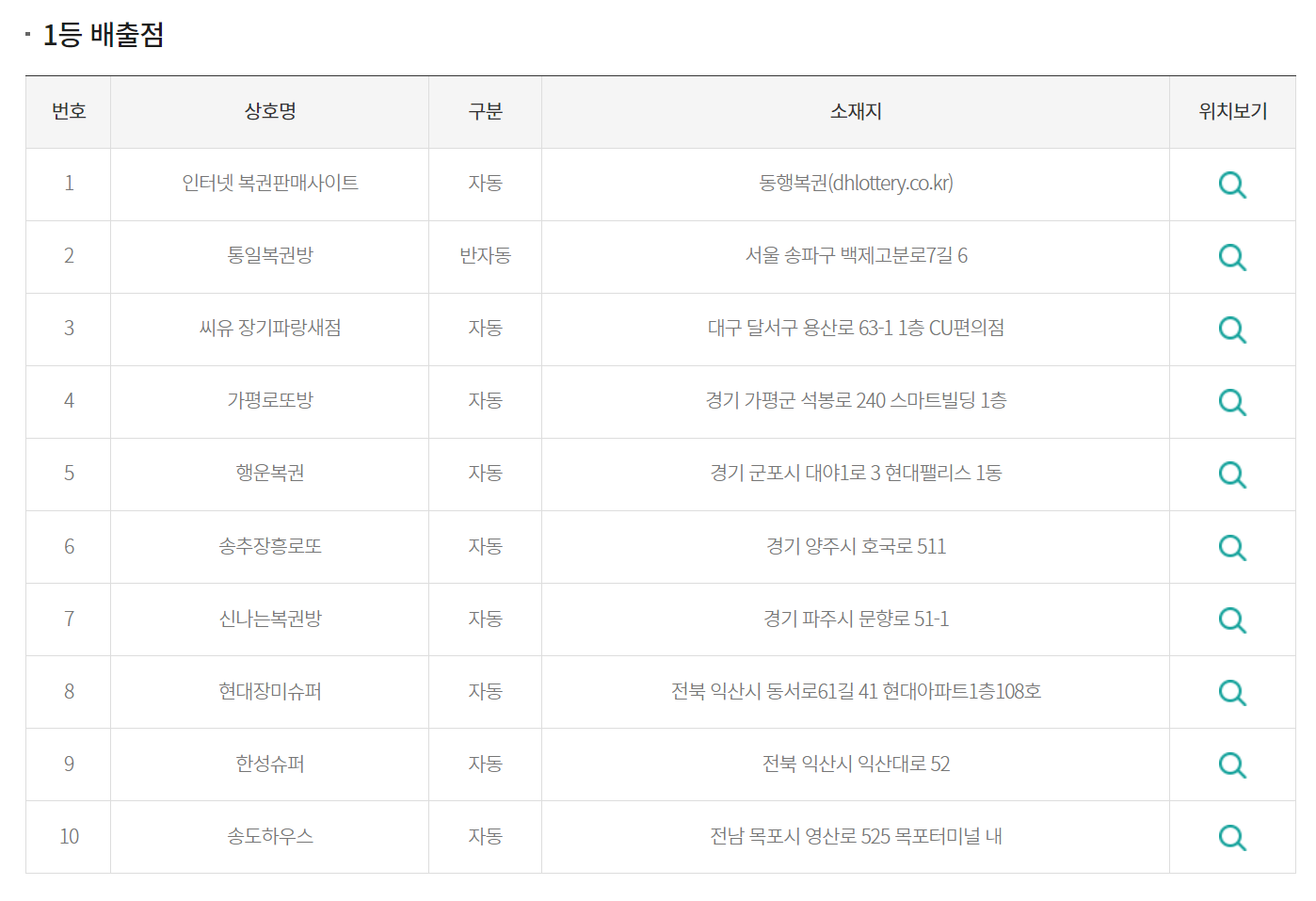Click the magnifier icon for 통일복권방
Viewport: 1316px width, 901px height.
click(x=1231, y=257)
